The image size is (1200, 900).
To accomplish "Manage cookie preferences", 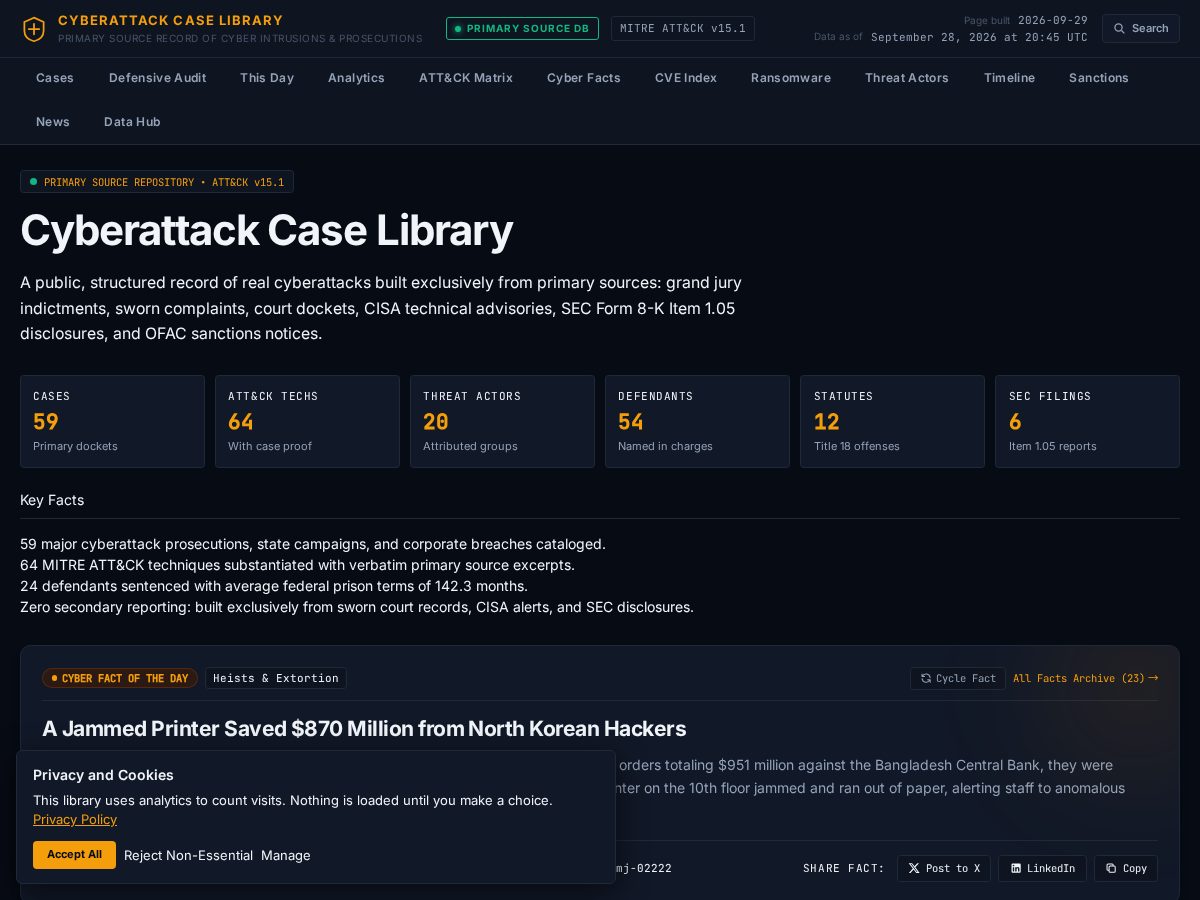I will point(286,855).
